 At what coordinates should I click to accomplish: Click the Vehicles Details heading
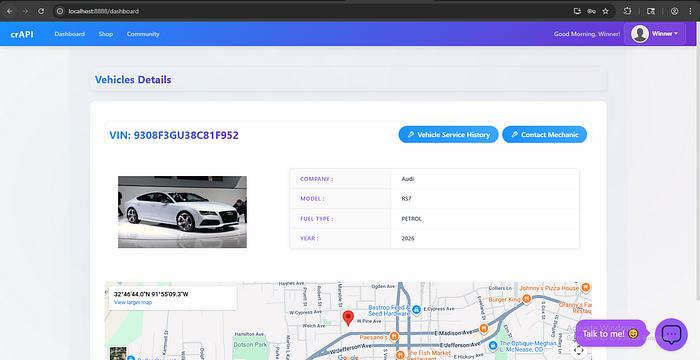(x=133, y=80)
